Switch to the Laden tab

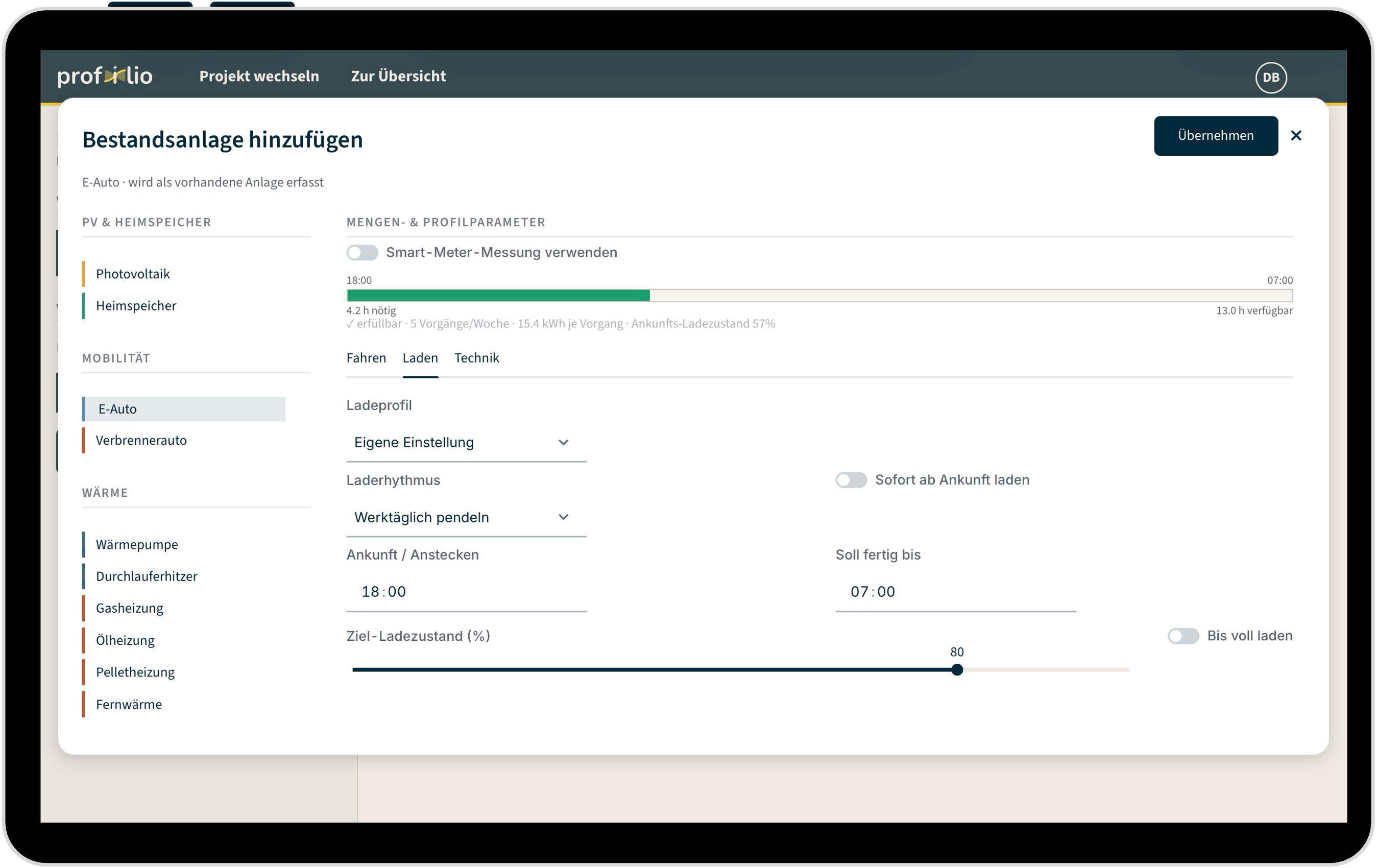tap(420, 358)
